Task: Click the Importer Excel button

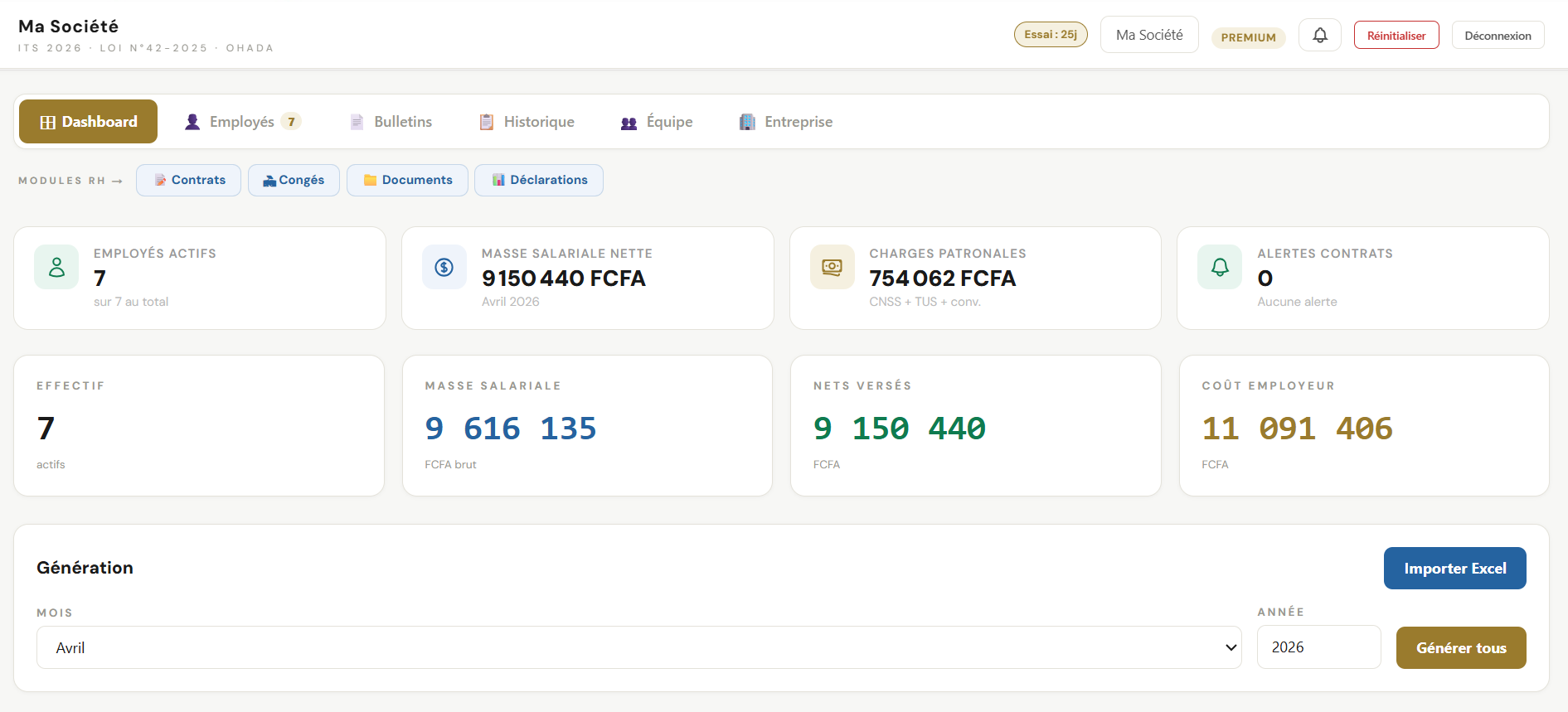Action: click(x=1455, y=569)
